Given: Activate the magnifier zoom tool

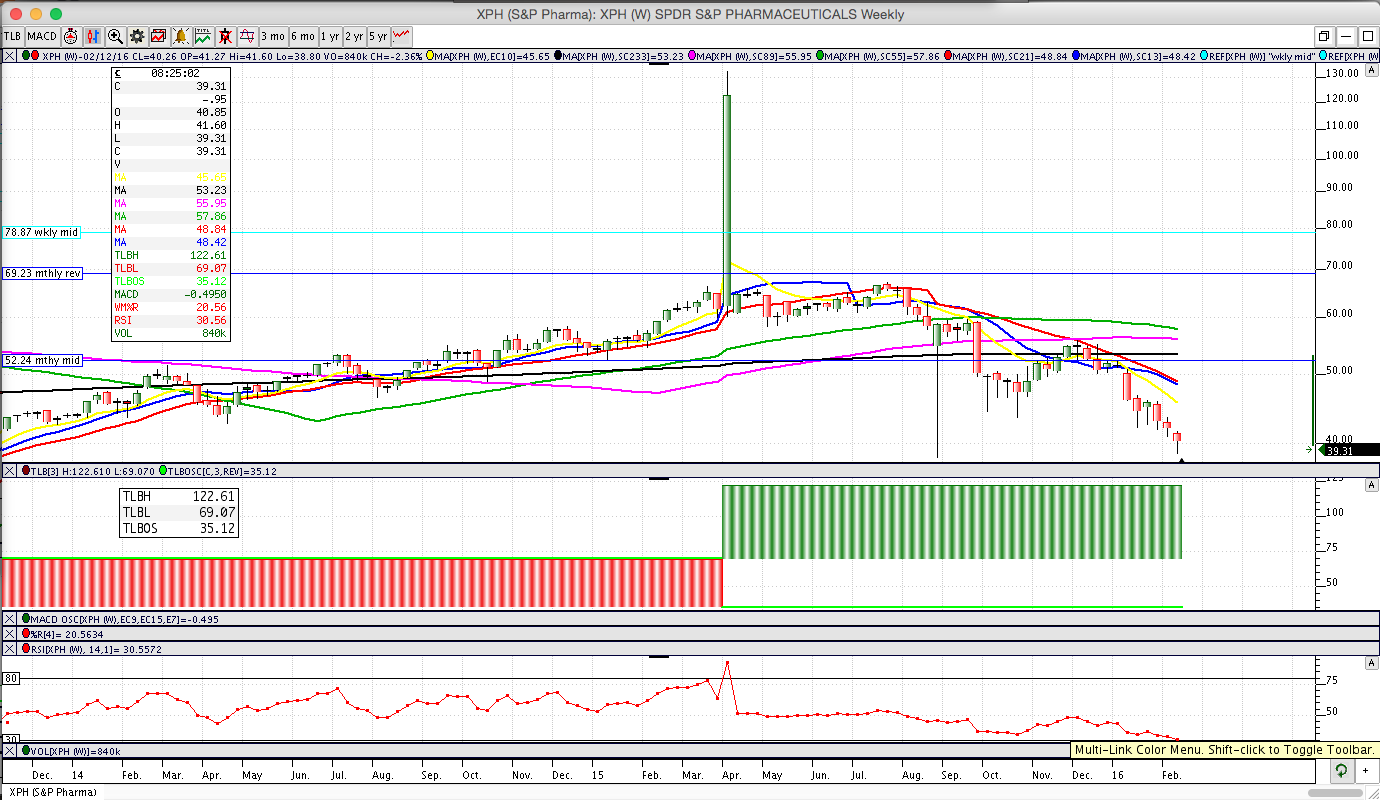Looking at the screenshot, I should point(115,36).
